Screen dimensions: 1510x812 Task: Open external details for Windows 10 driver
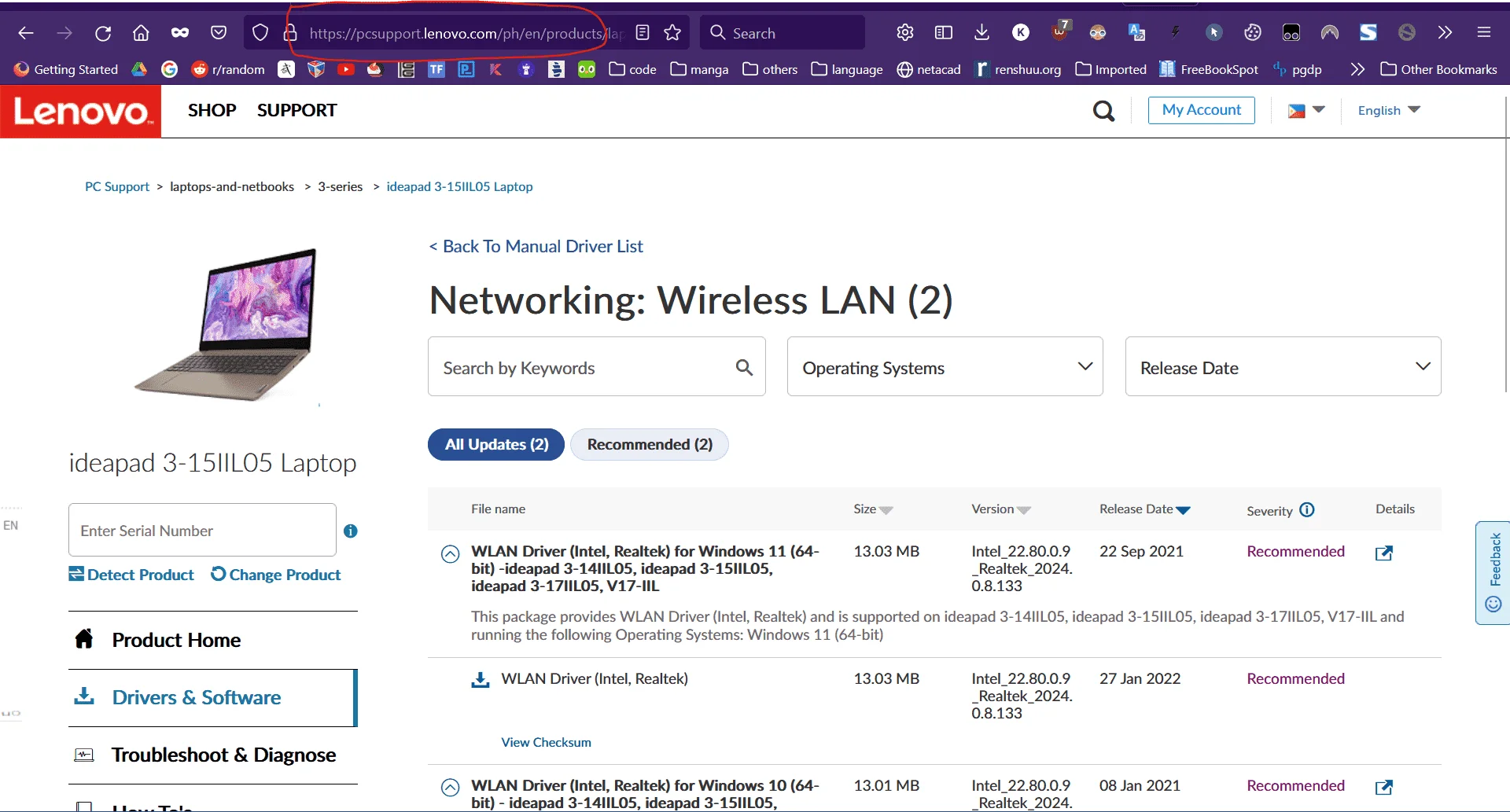(x=1384, y=788)
